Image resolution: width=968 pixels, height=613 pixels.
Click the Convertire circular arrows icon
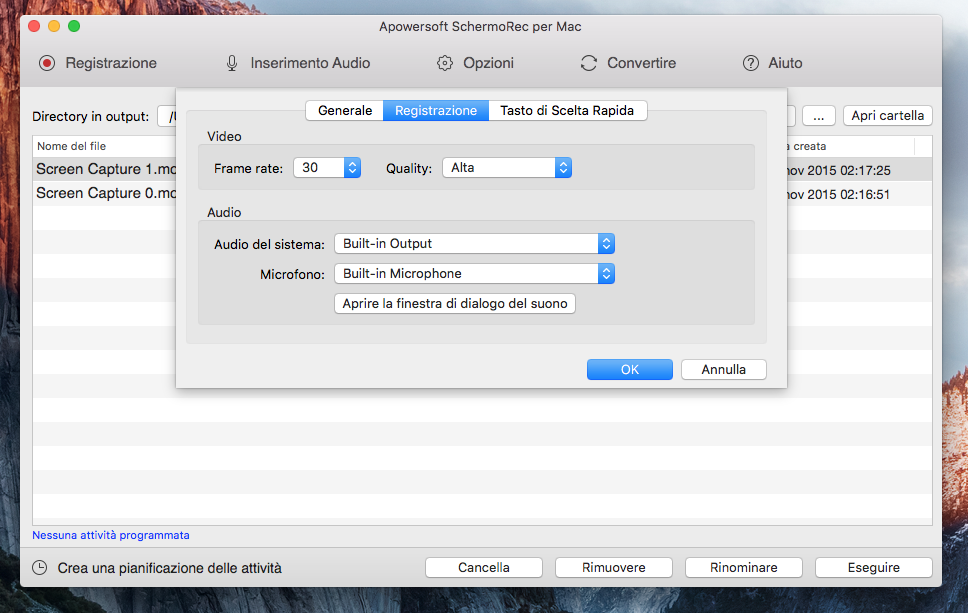(x=588, y=63)
